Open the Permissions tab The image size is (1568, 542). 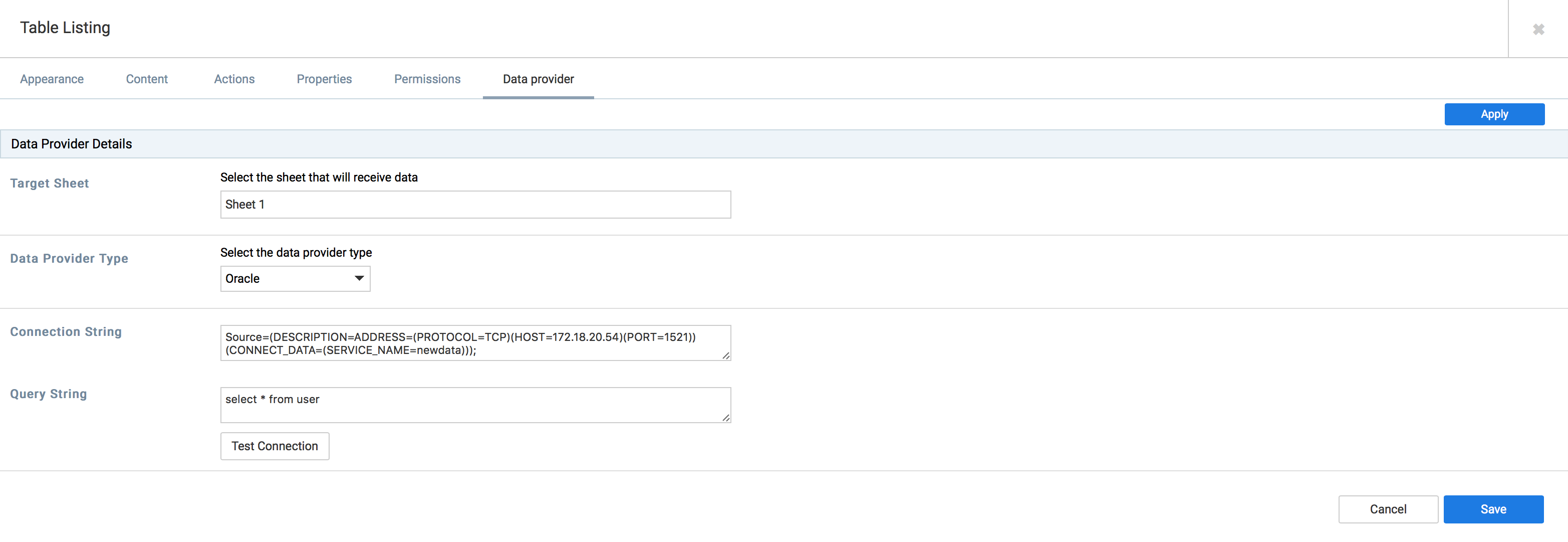pyautogui.click(x=427, y=79)
